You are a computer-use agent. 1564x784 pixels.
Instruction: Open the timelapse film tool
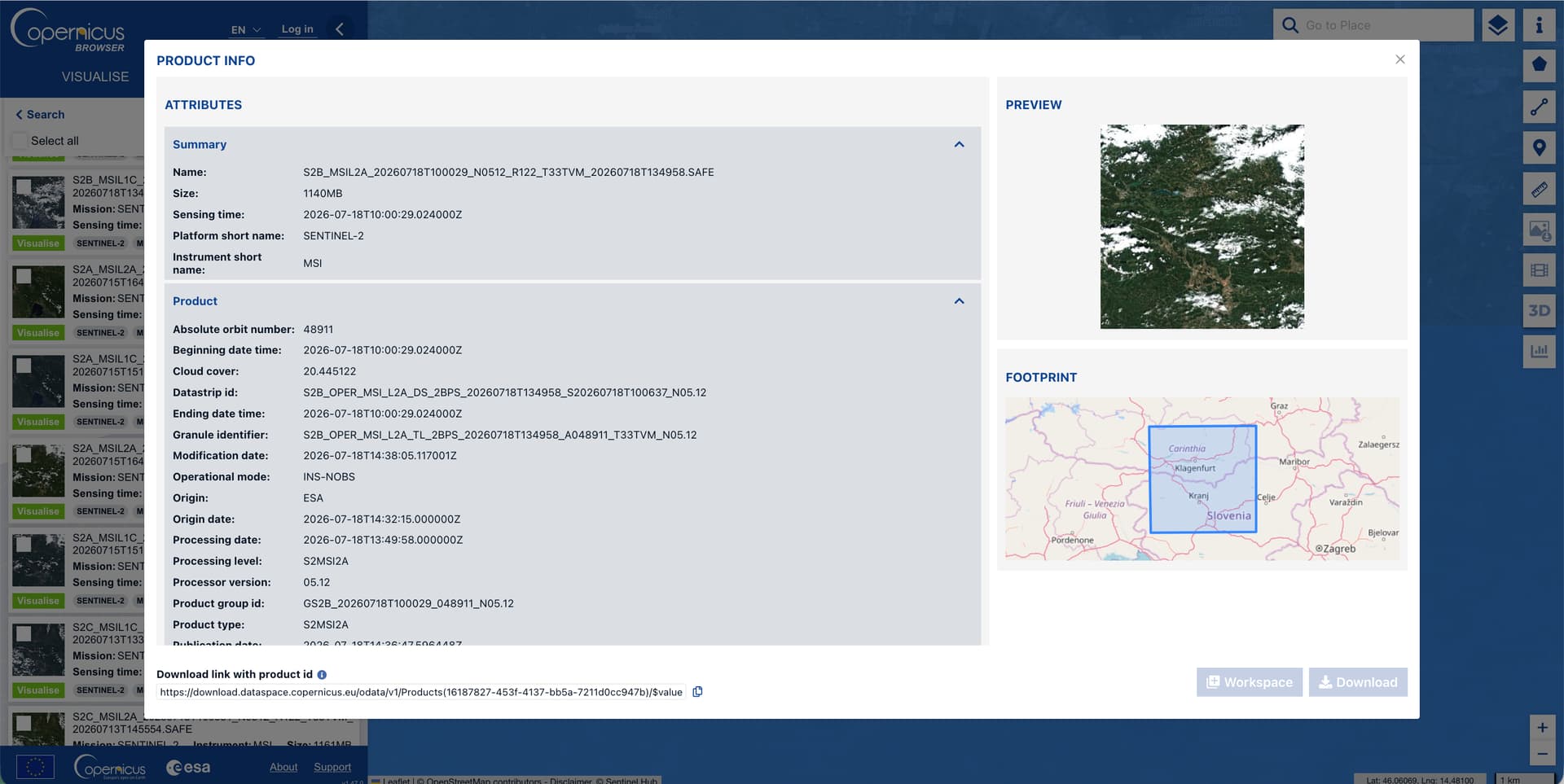(1539, 270)
